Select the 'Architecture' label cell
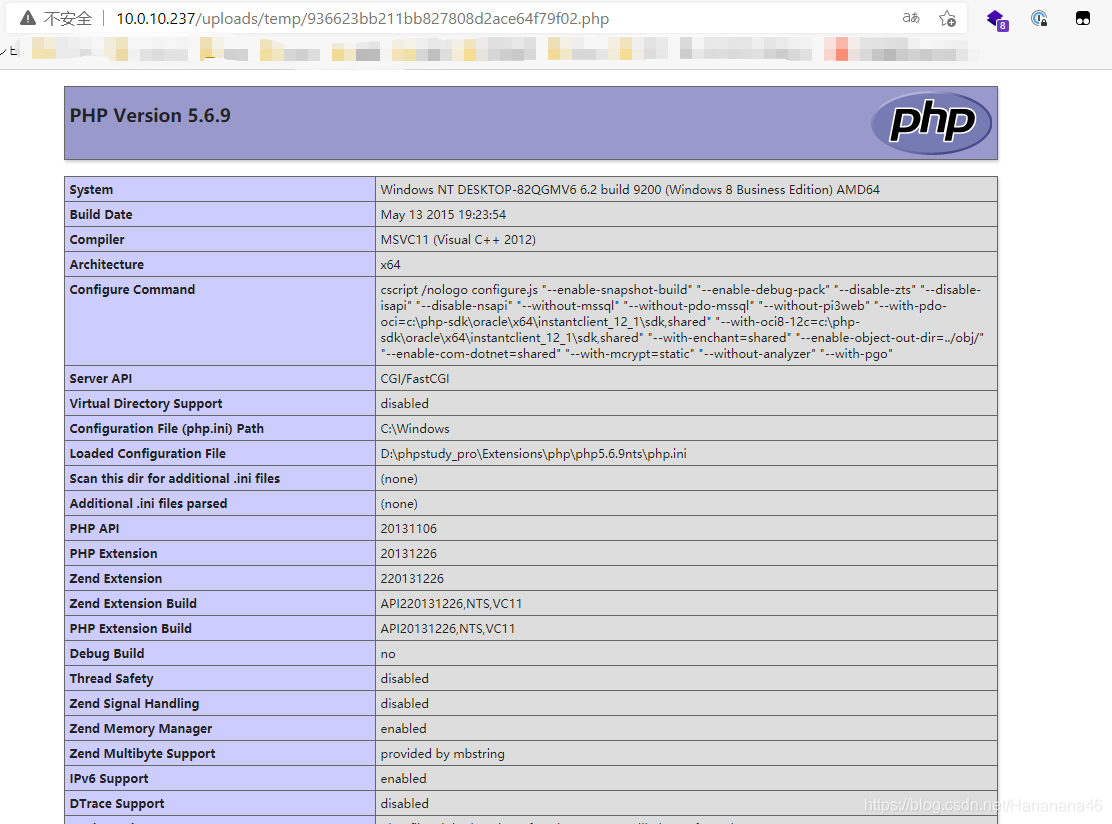 (220, 264)
